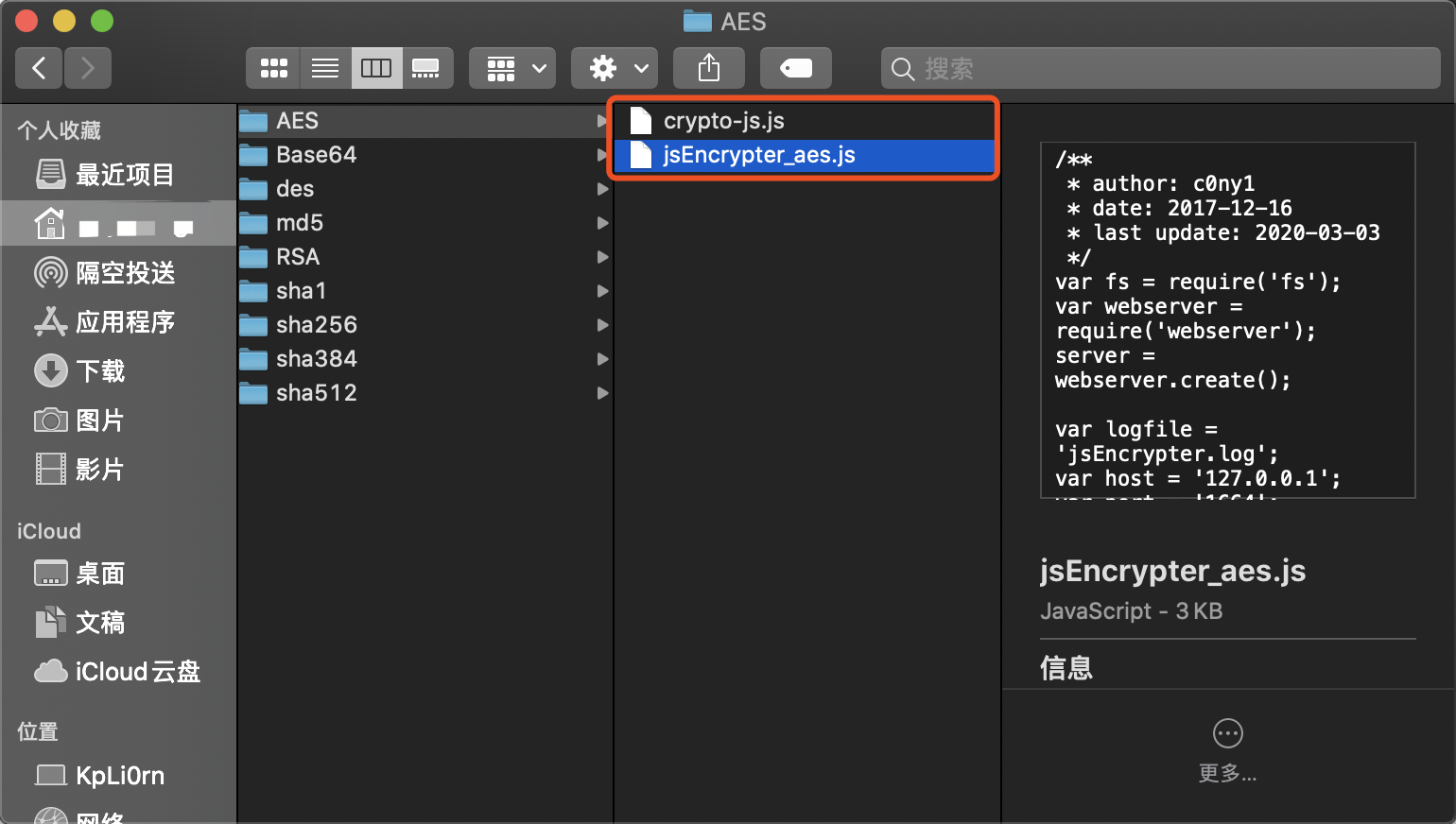Select the md5 folder
Image resolution: width=1456 pixels, height=824 pixels.
[425, 223]
